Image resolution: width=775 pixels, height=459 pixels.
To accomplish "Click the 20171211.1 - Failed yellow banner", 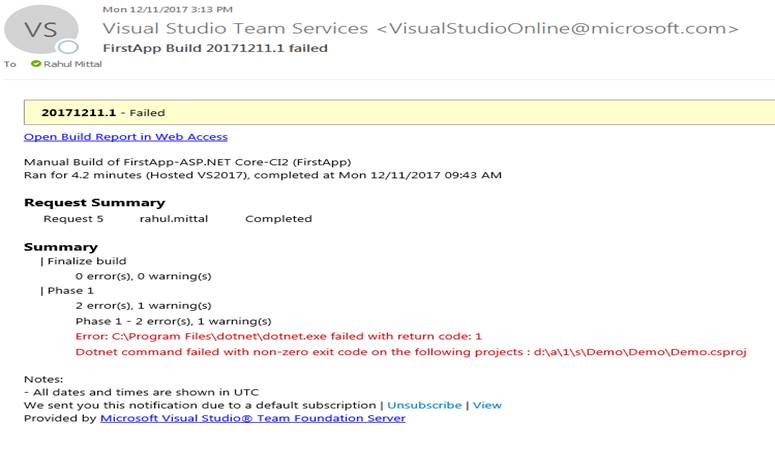I will (399, 112).
